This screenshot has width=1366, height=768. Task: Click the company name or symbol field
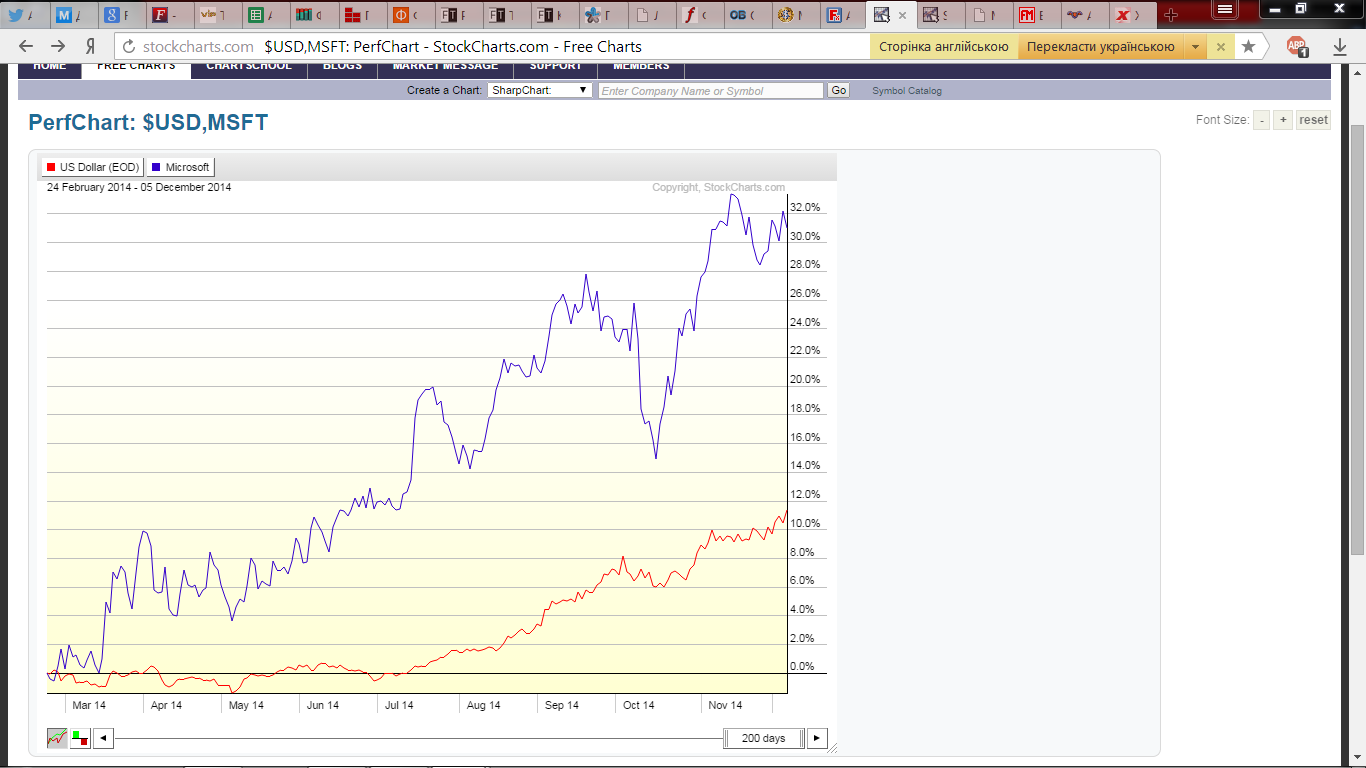[x=710, y=90]
